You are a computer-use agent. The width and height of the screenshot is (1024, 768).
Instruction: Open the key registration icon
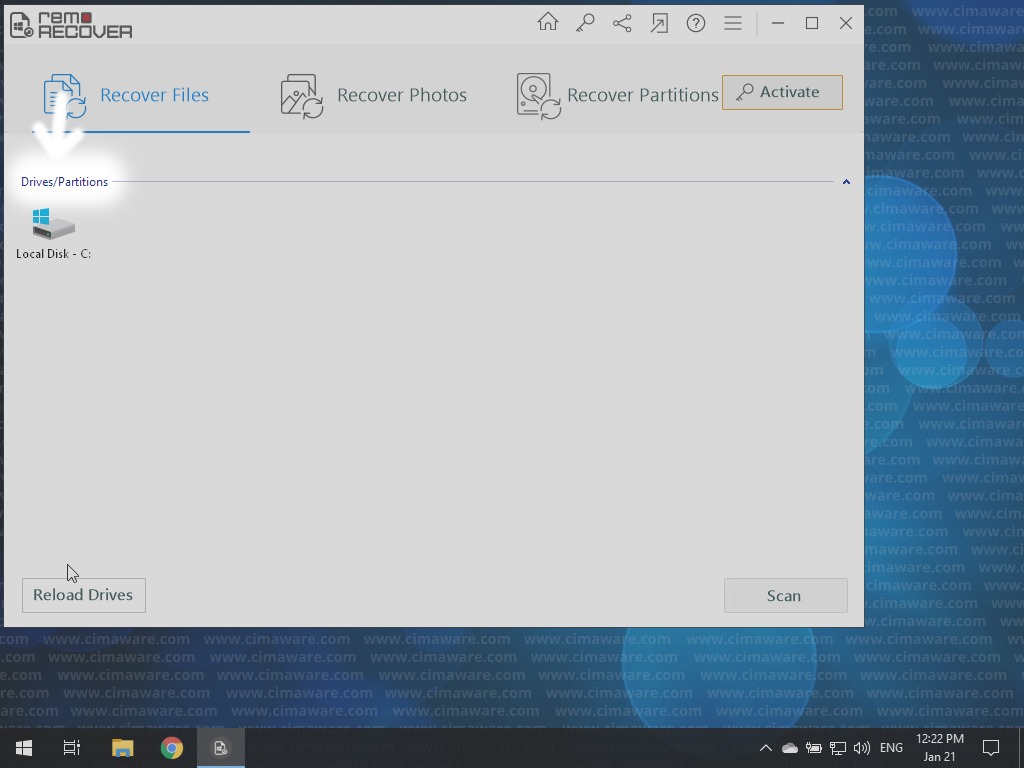[585, 23]
